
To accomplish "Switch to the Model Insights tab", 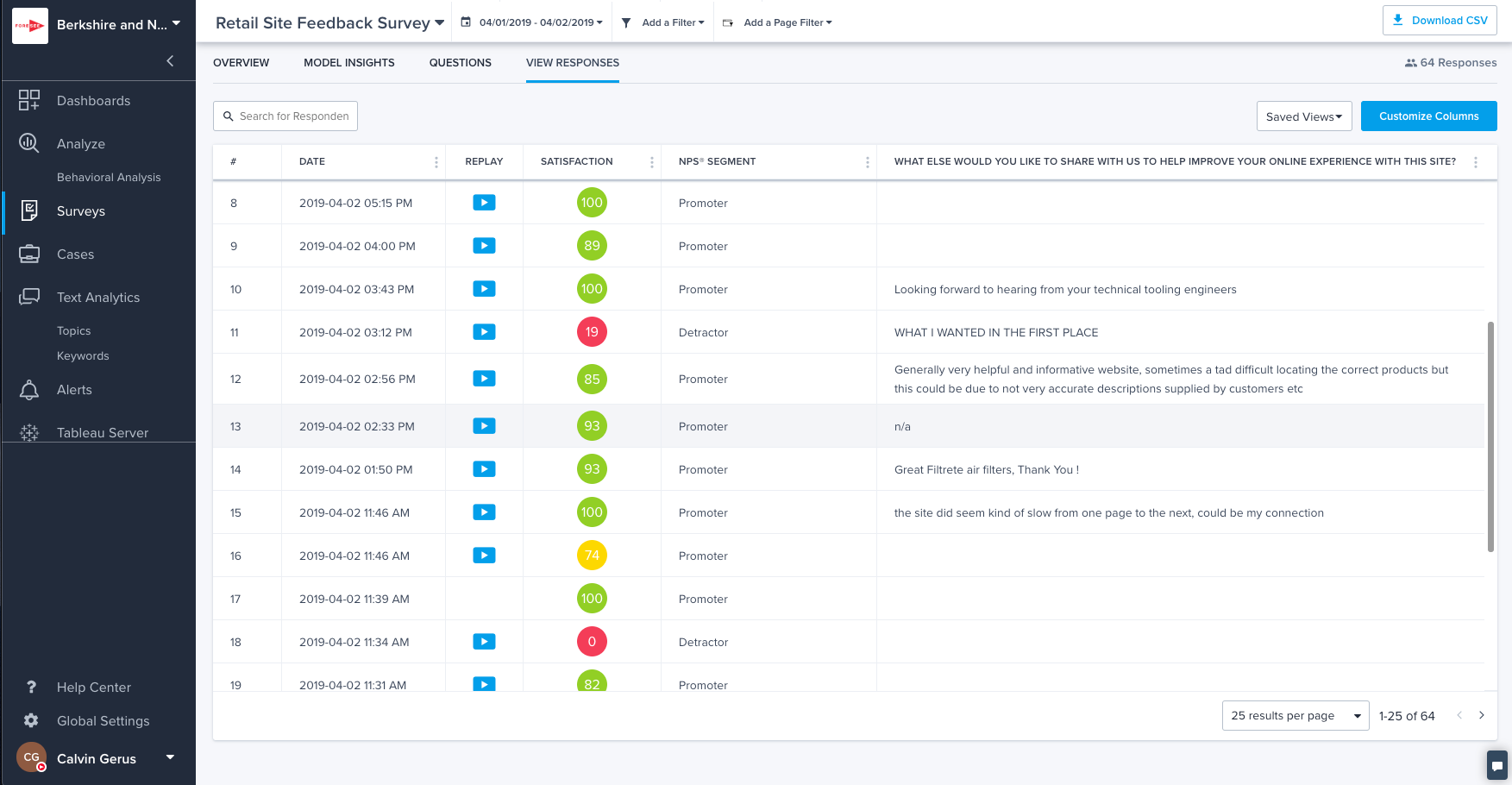I will pos(349,63).
